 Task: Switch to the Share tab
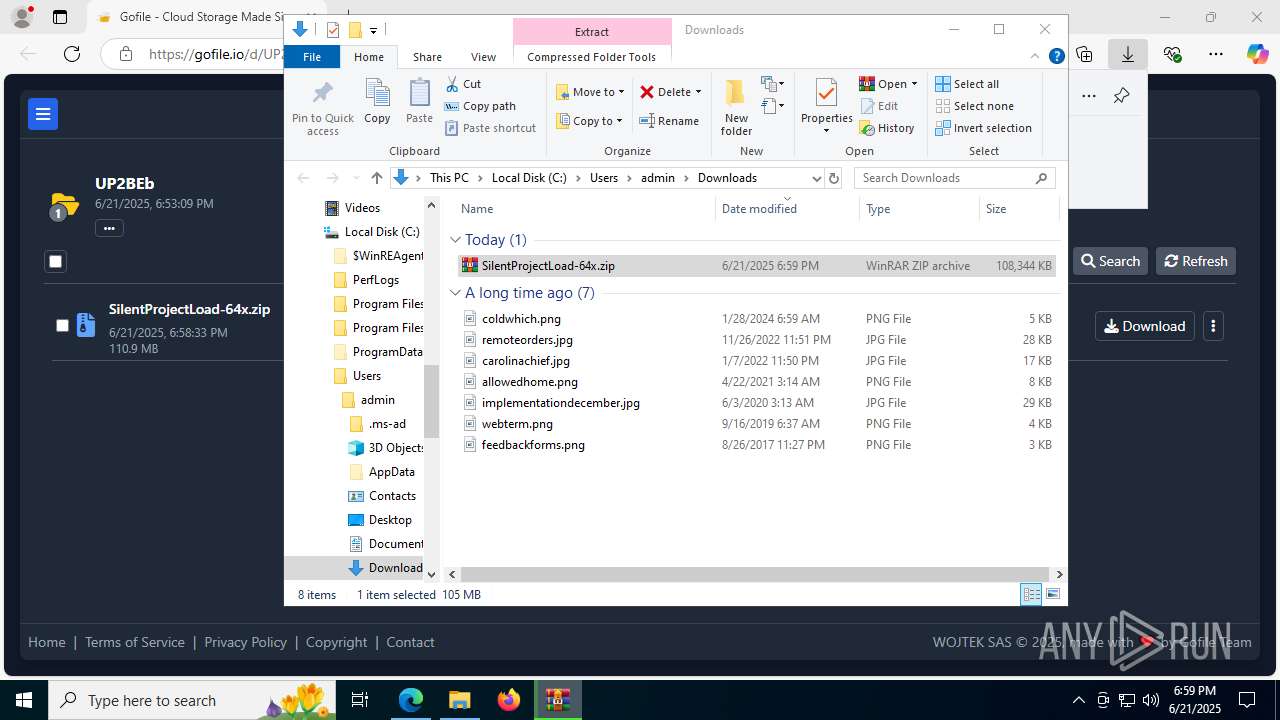pyautogui.click(x=427, y=57)
